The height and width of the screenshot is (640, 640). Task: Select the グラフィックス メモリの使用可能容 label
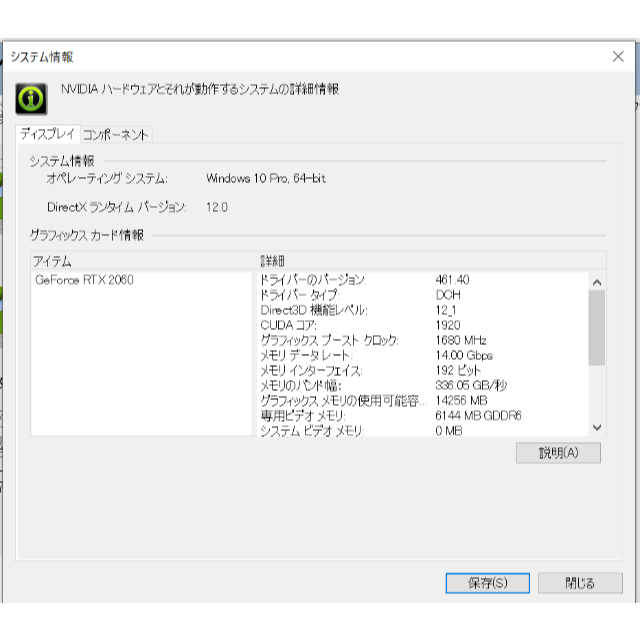[343, 401]
